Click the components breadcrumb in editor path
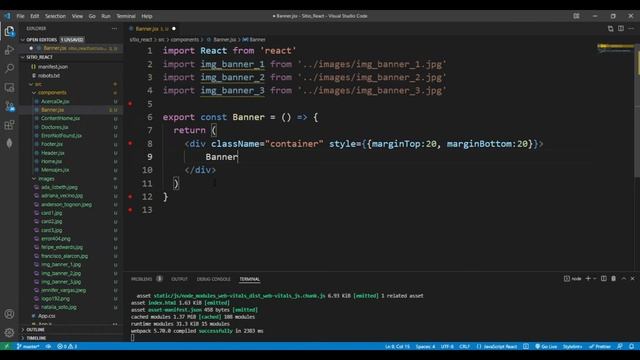The width and height of the screenshot is (640, 360). point(185,40)
